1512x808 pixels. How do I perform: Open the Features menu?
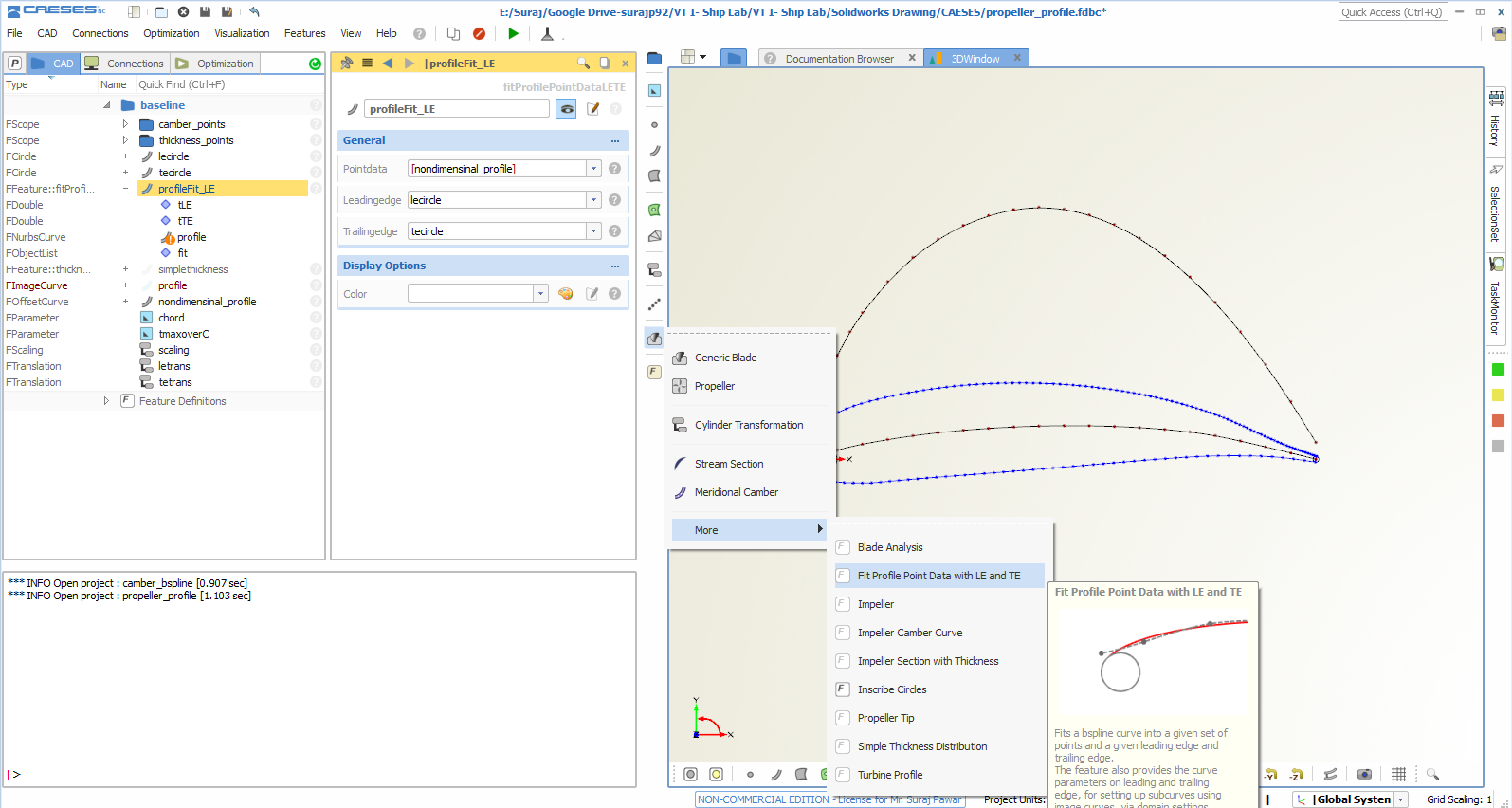304,33
